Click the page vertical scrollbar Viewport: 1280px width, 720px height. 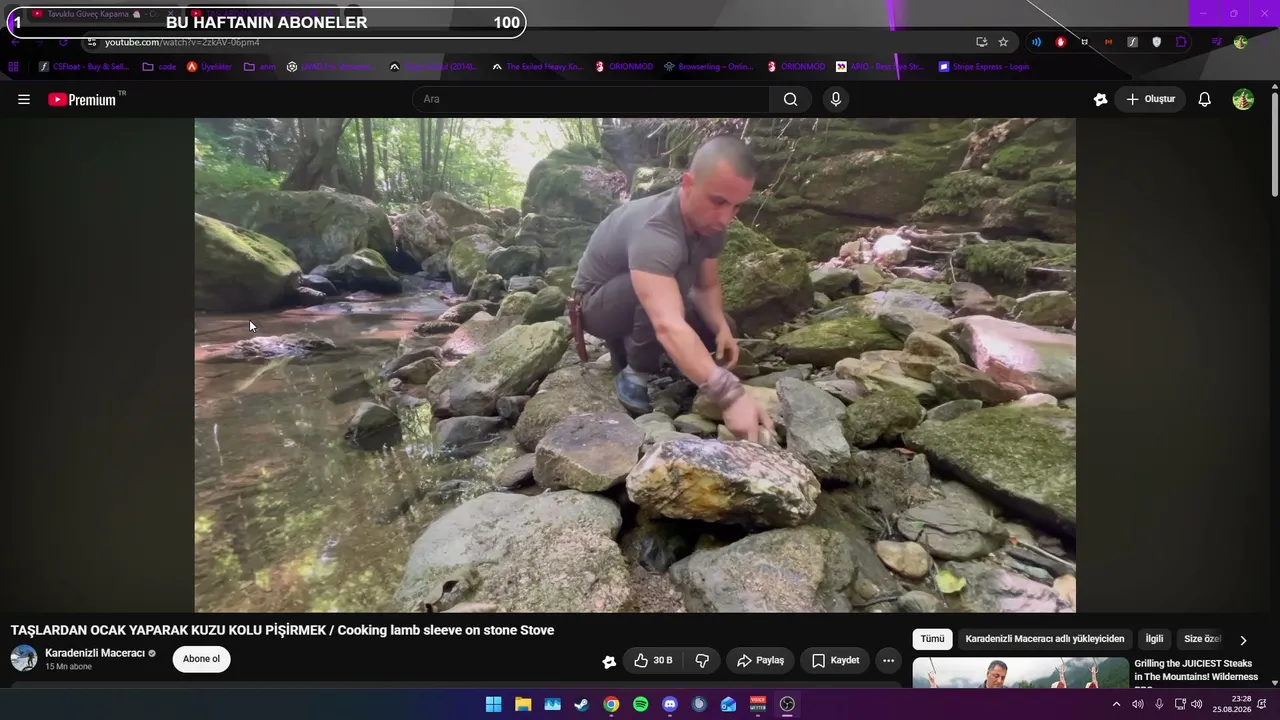coord(1274,145)
